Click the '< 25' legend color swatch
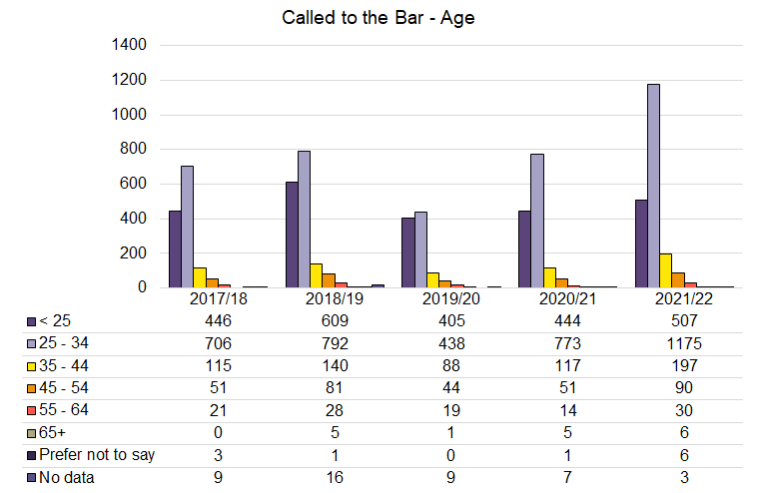Screen dimensions: 757x493 [33, 322]
